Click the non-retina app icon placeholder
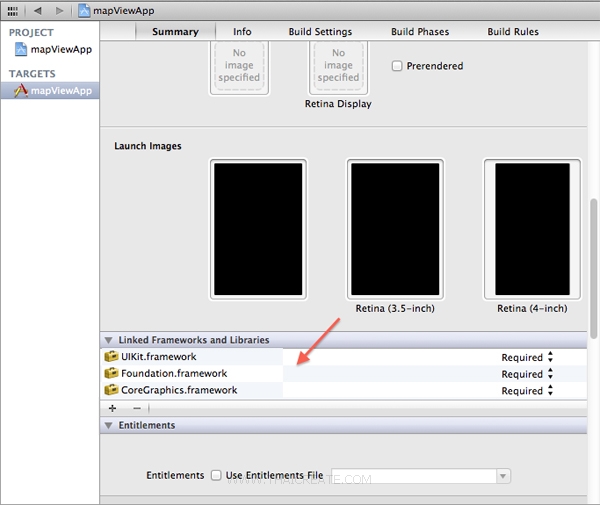This screenshot has width=600, height=505. pos(239,67)
